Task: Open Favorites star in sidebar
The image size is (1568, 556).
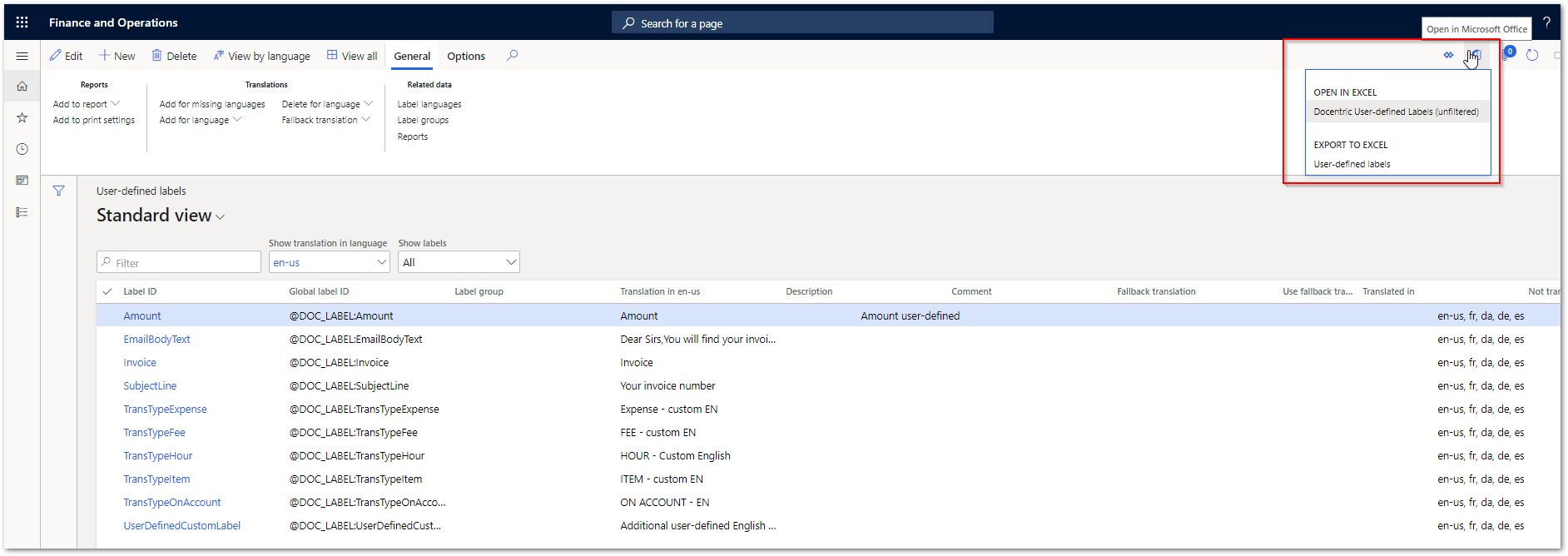Action: (x=22, y=117)
